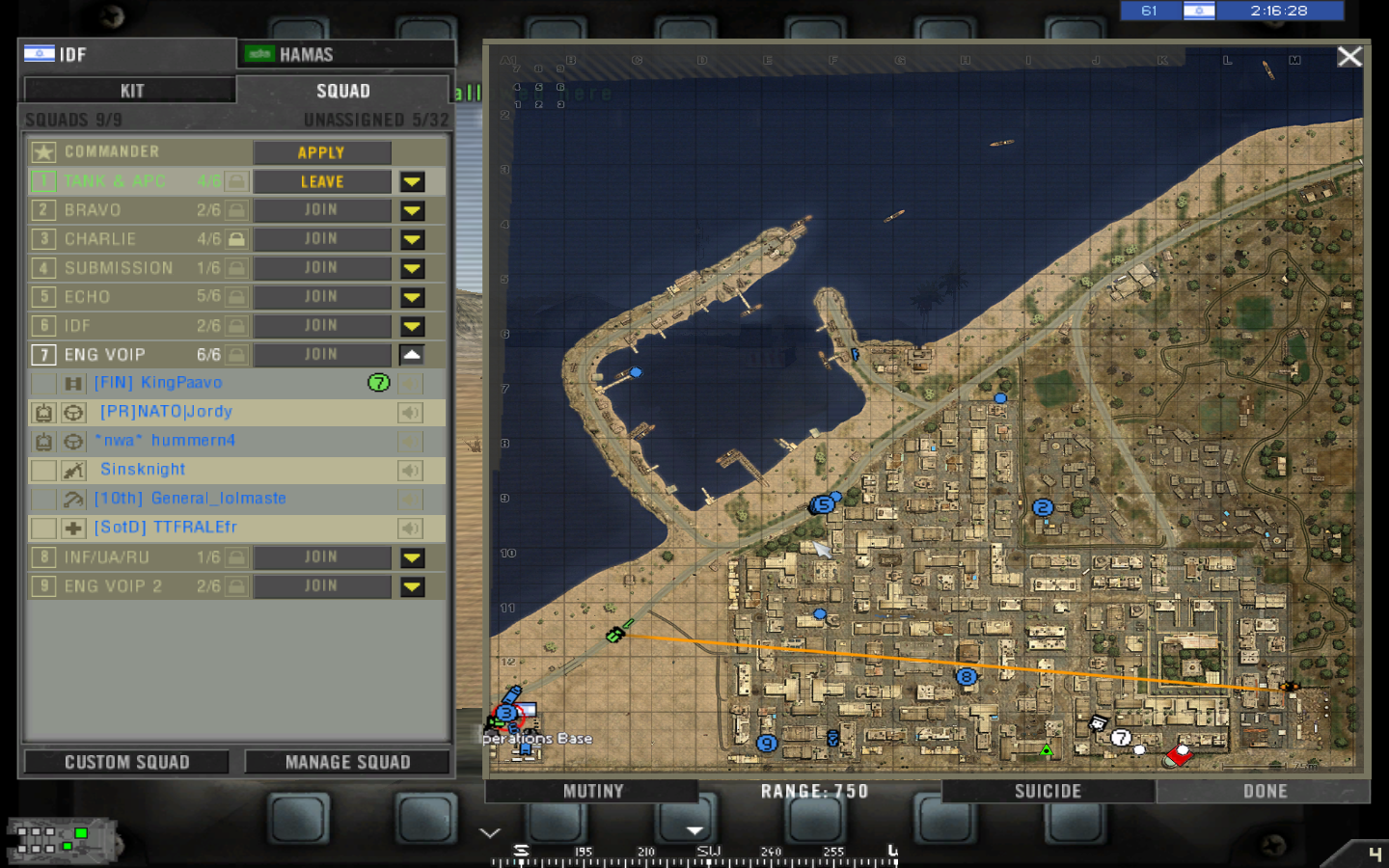
Task: Mute [PR]NATO|Jordy with the speaker icon
Action: 411,413
